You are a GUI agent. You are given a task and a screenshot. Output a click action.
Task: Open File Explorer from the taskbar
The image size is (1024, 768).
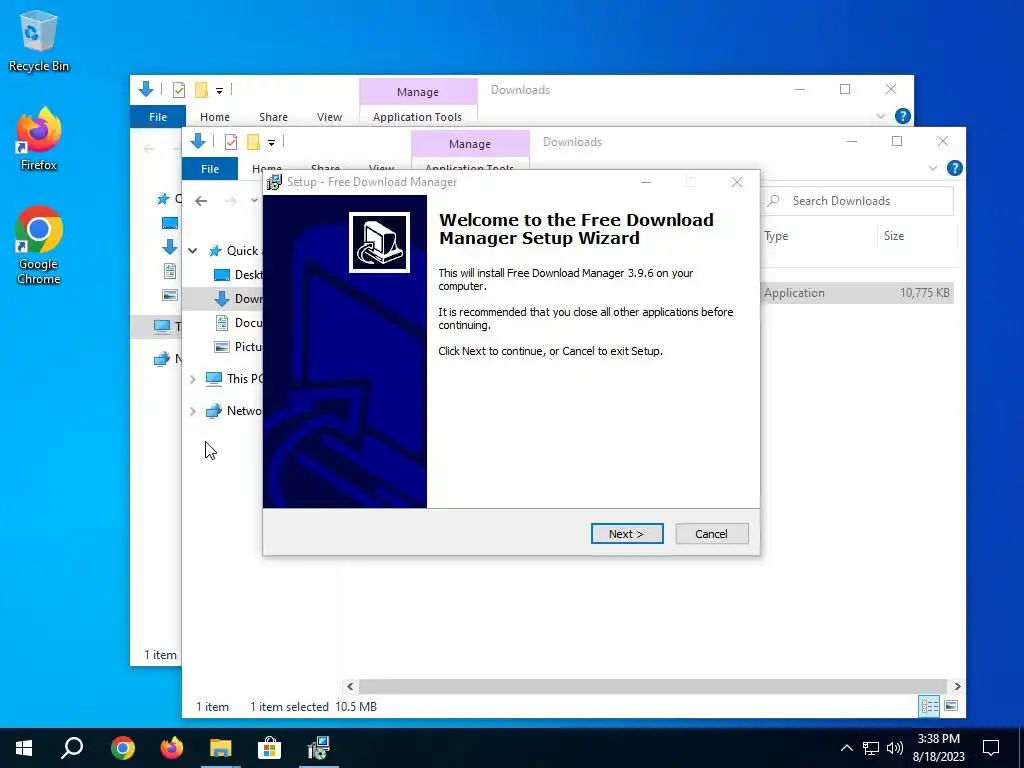click(221, 748)
